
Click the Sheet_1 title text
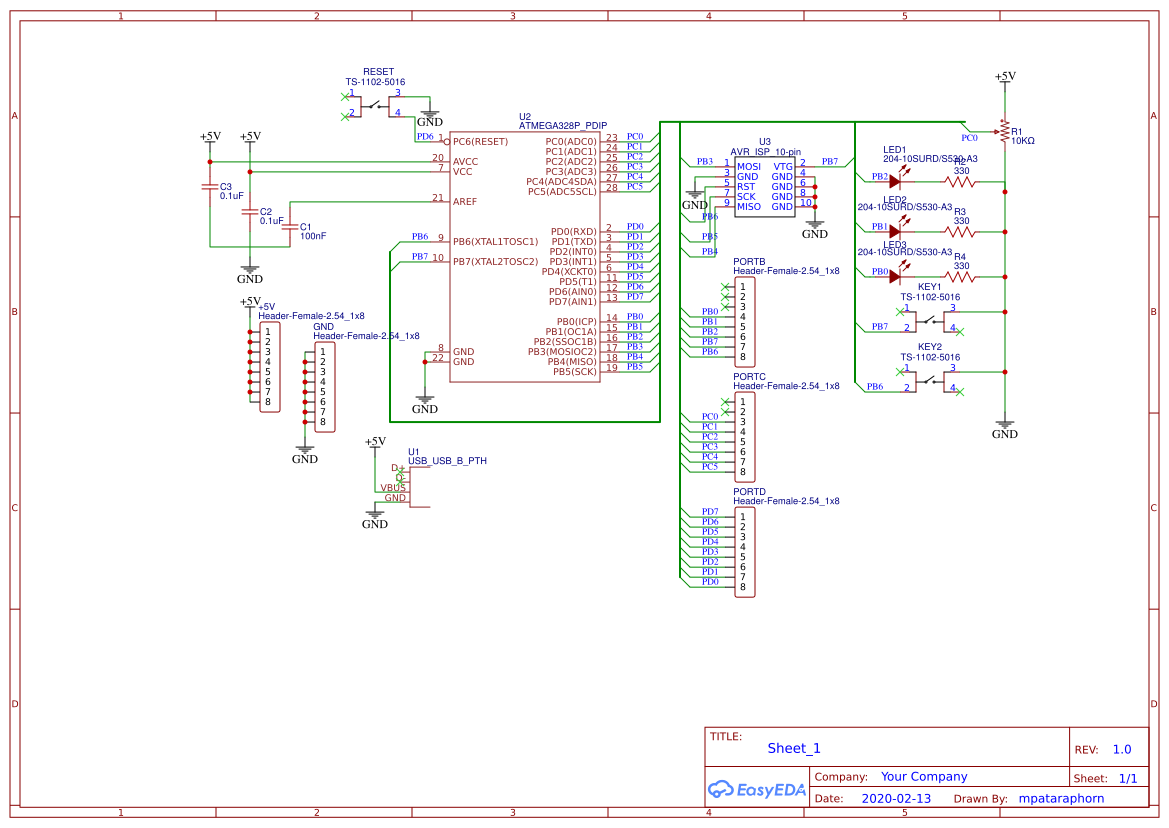tap(793, 748)
